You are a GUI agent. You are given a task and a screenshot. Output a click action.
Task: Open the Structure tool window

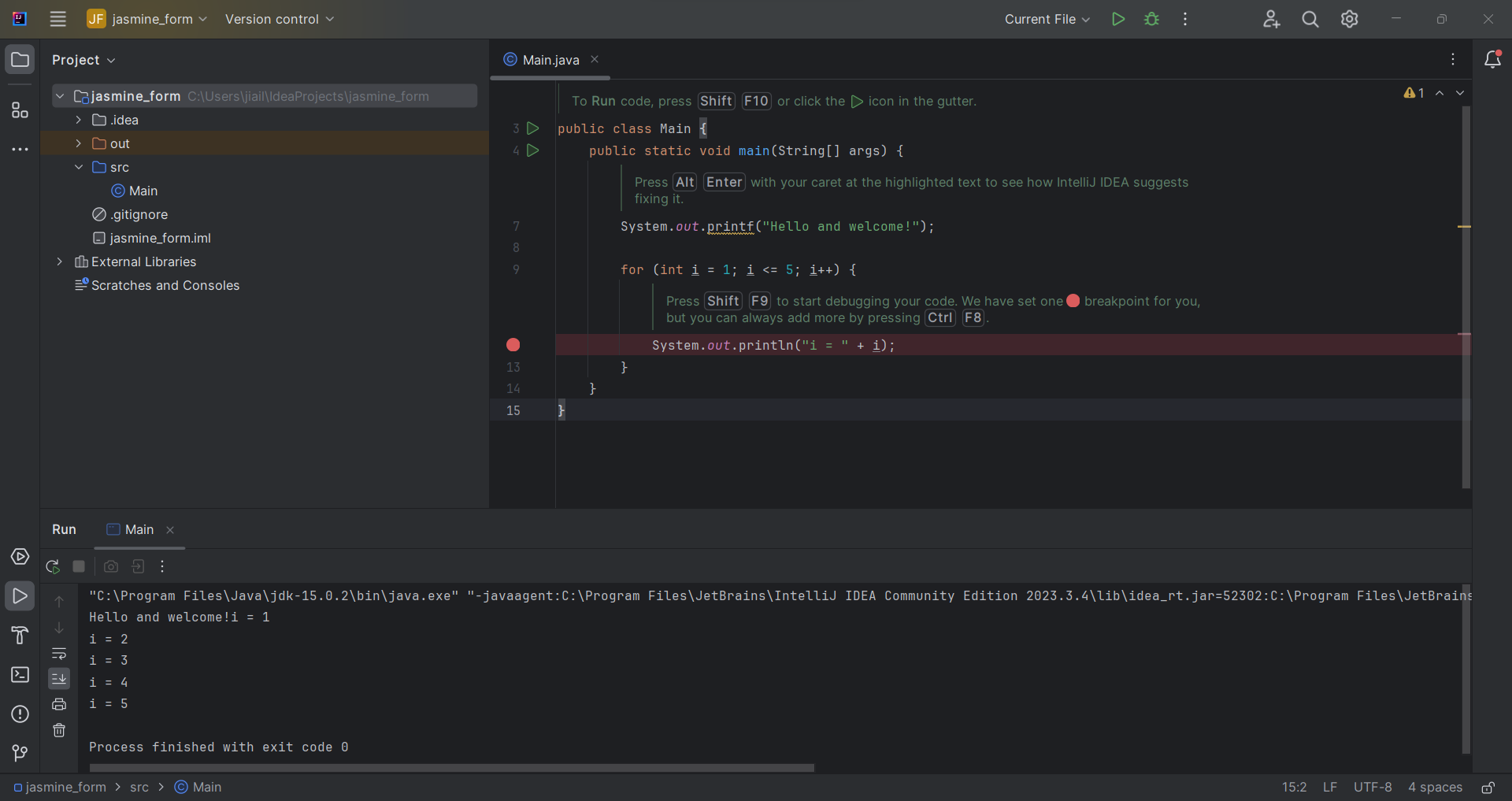[x=20, y=110]
